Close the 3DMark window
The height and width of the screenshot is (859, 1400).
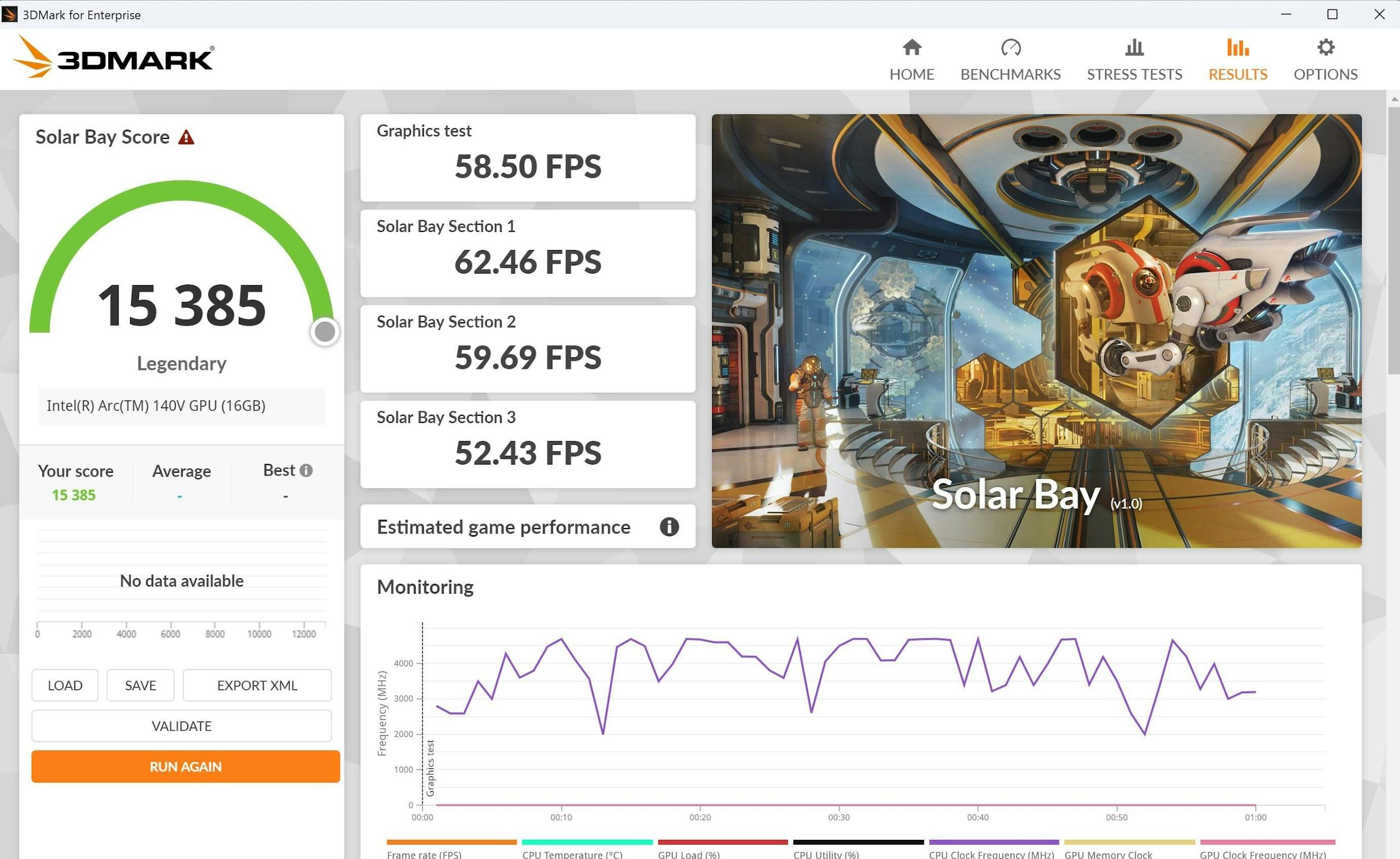[x=1379, y=14]
